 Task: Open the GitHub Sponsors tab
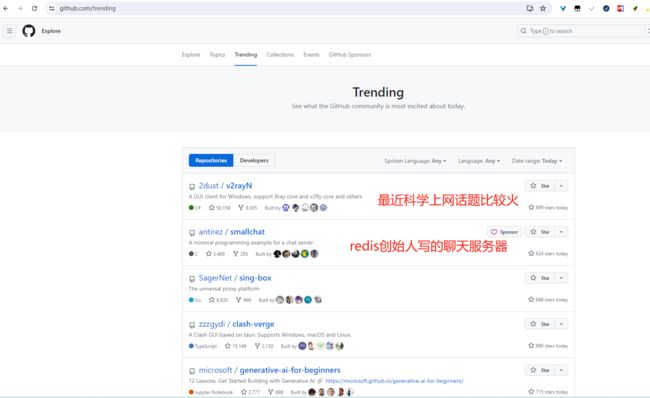pyautogui.click(x=350, y=55)
